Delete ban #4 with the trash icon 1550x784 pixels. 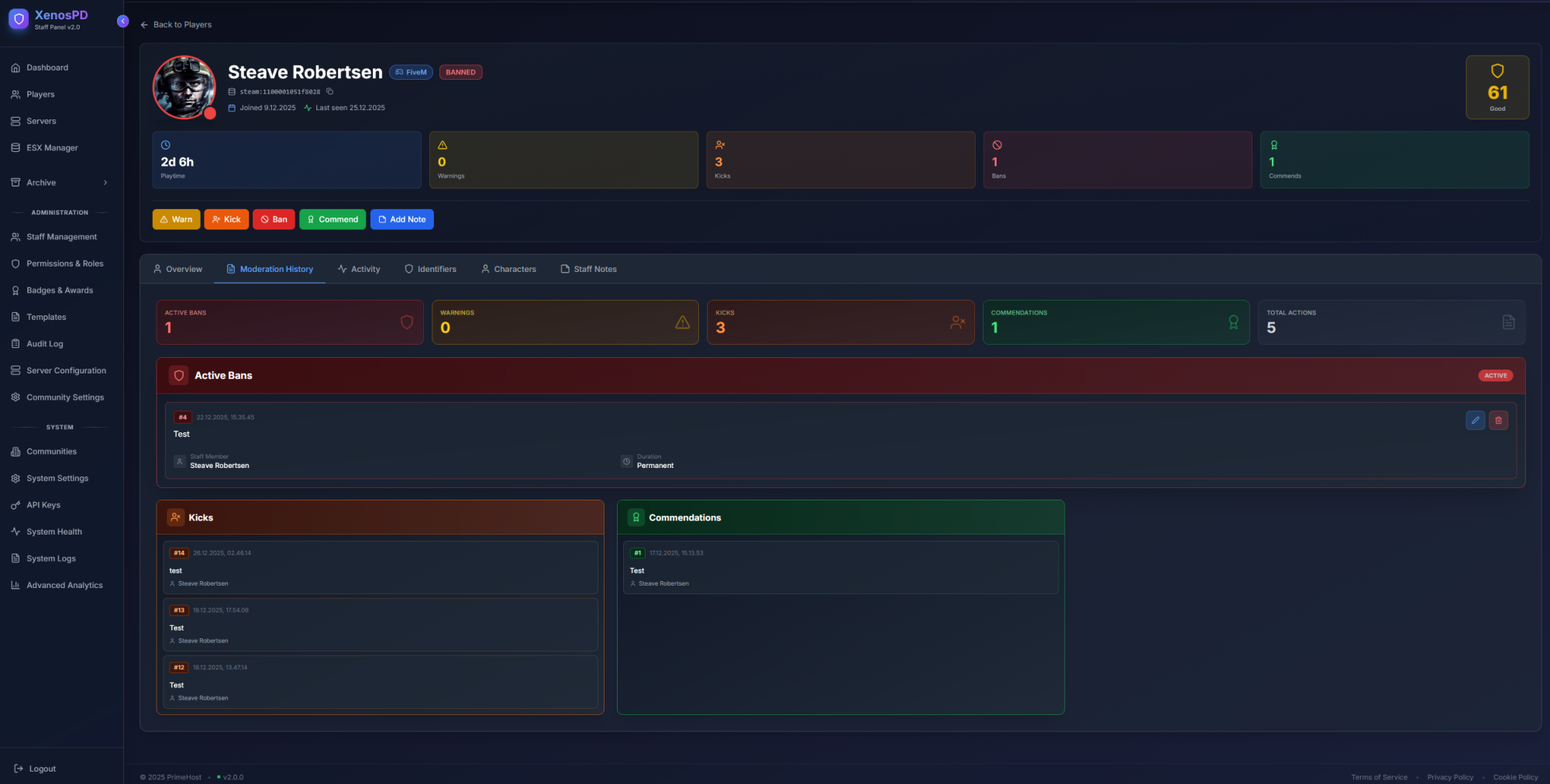(1498, 420)
